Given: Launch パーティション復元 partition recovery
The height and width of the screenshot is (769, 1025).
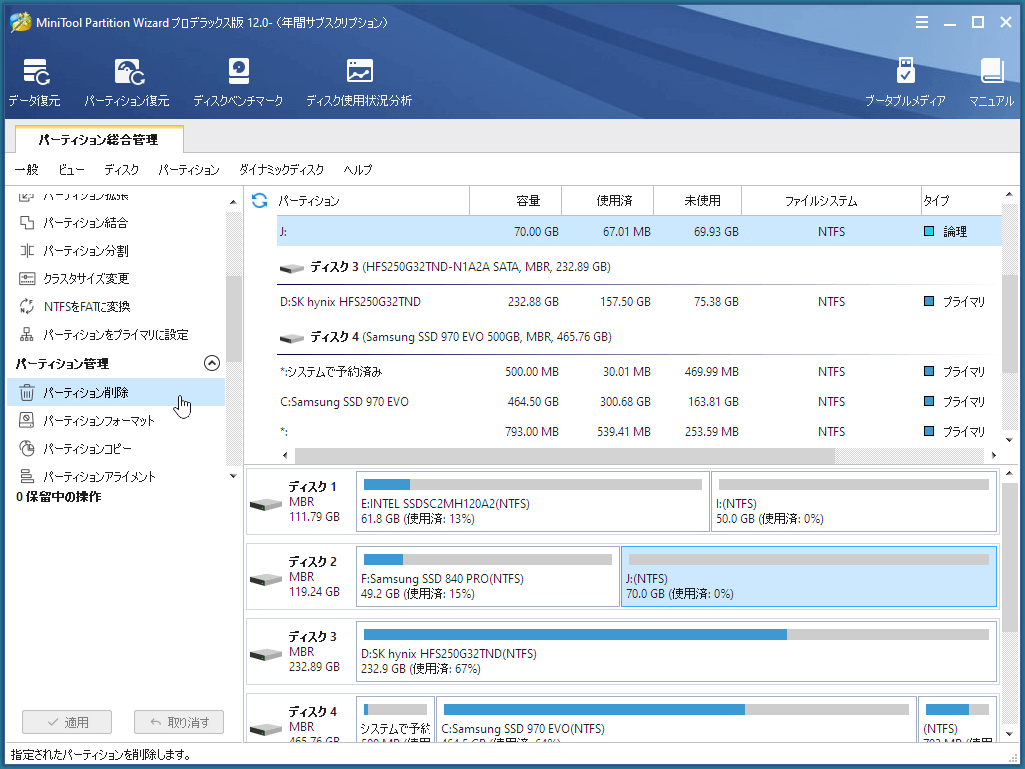Looking at the screenshot, I should 127,82.
